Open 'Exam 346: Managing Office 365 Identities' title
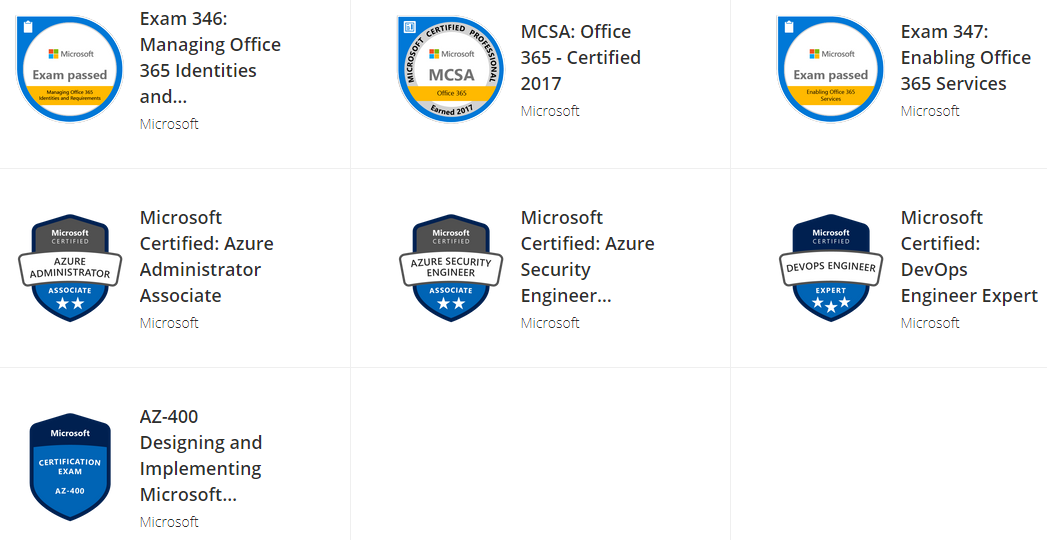 tap(210, 57)
